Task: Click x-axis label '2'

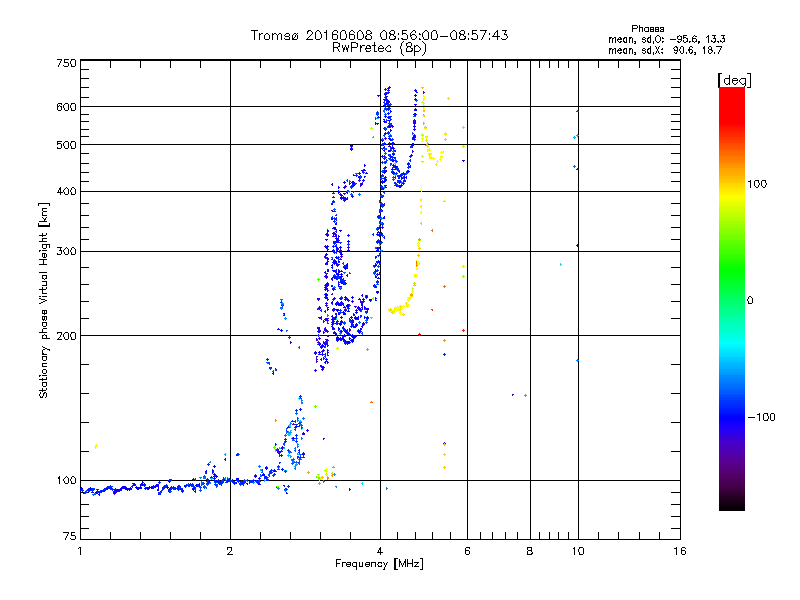Action: click(230, 551)
